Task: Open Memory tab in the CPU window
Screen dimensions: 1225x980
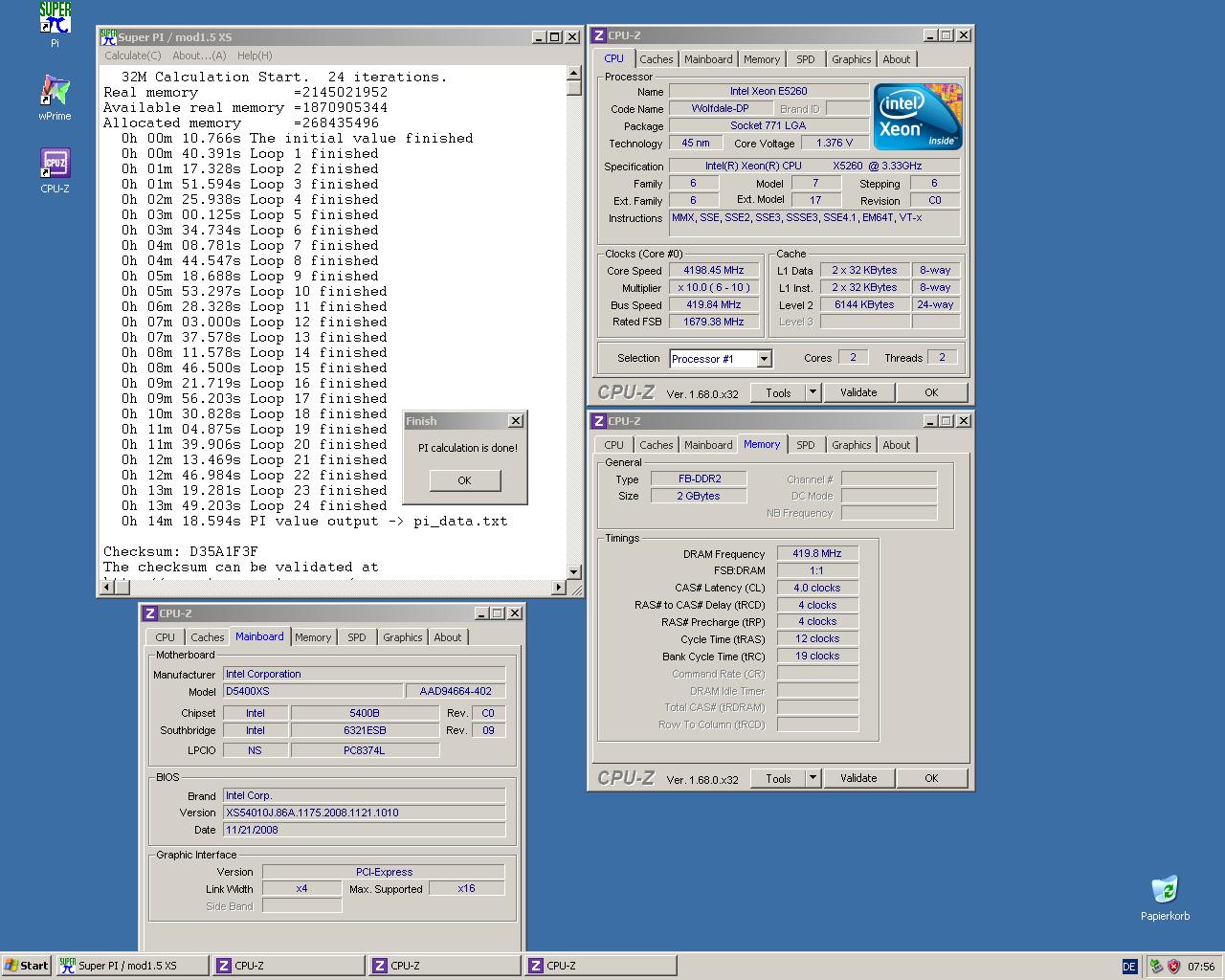Action: tap(762, 59)
